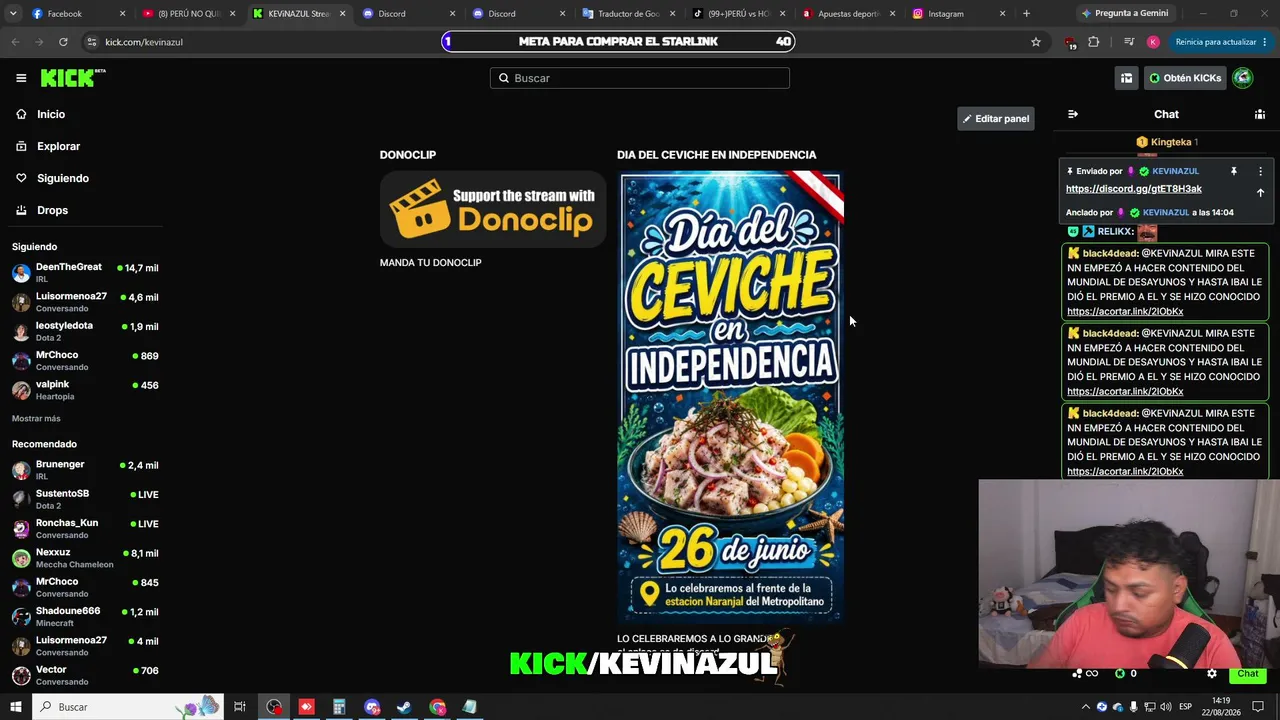The height and width of the screenshot is (720, 1280).
Task: Open Brunenger's recommended channel
Action: [85, 470]
